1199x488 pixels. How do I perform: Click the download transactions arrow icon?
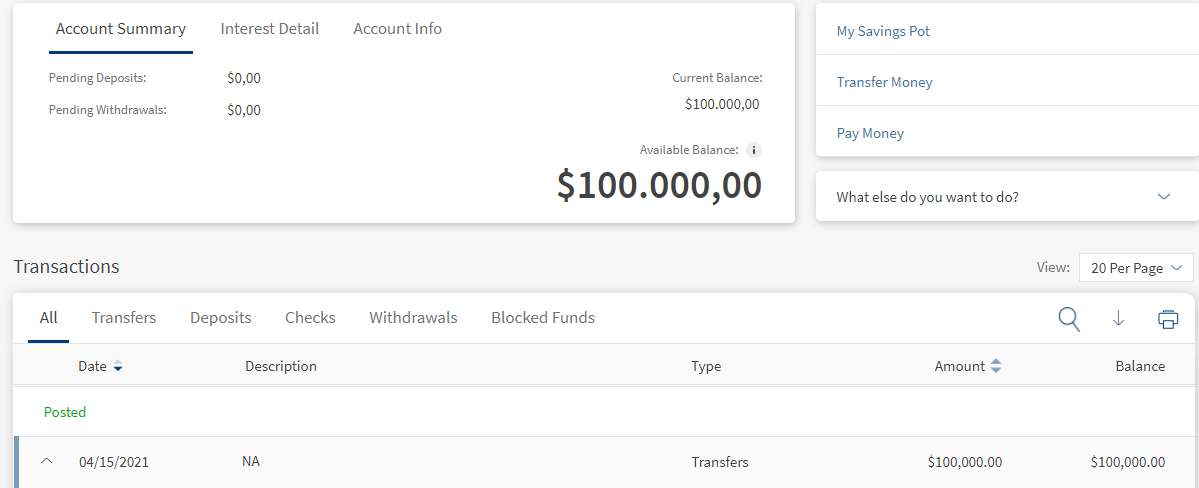(x=1119, y=319)
